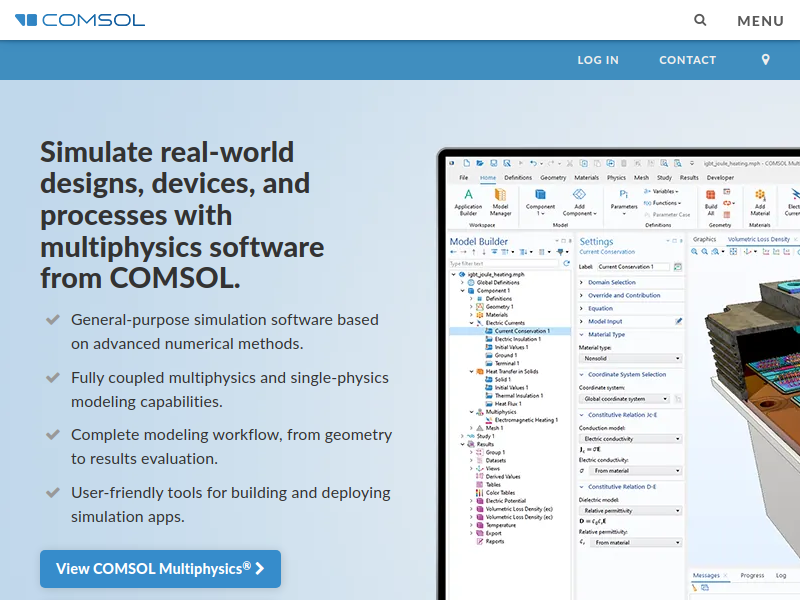Switch to the Geometry ribbon tab
This screenshot has height=600, width=800.
(x=553, y=178)
